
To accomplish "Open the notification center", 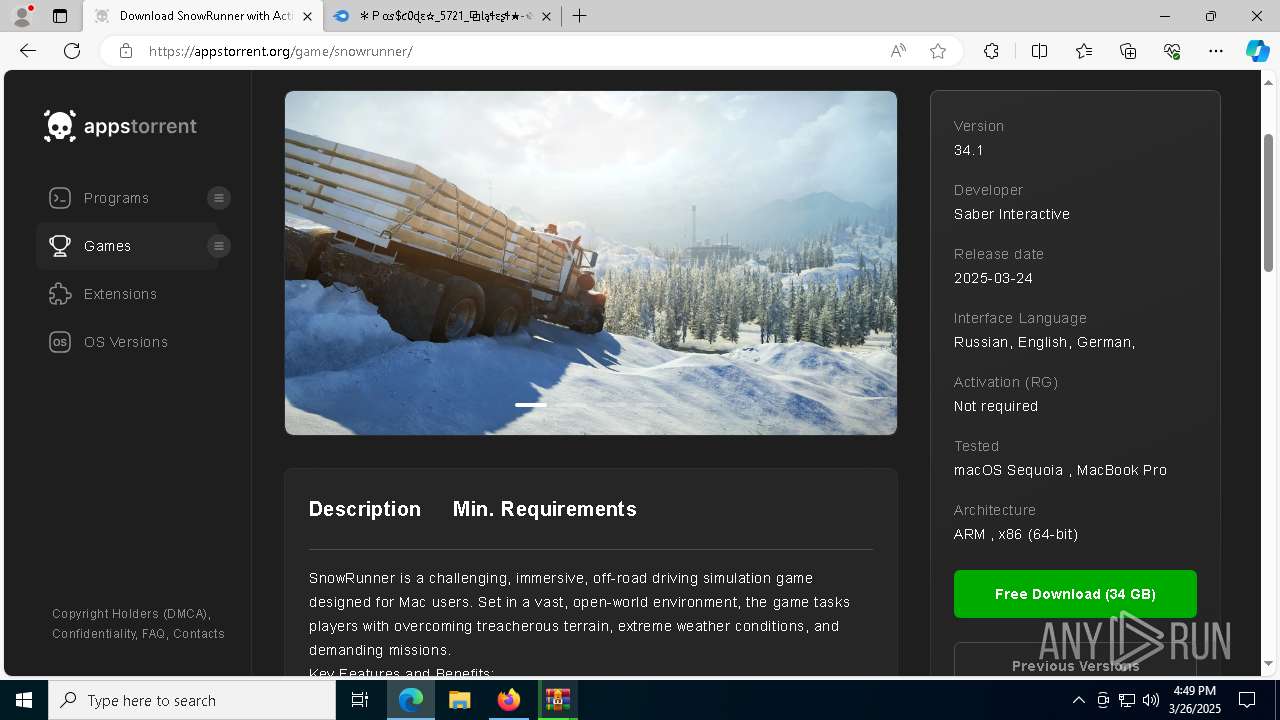I will coord(1247,700).
